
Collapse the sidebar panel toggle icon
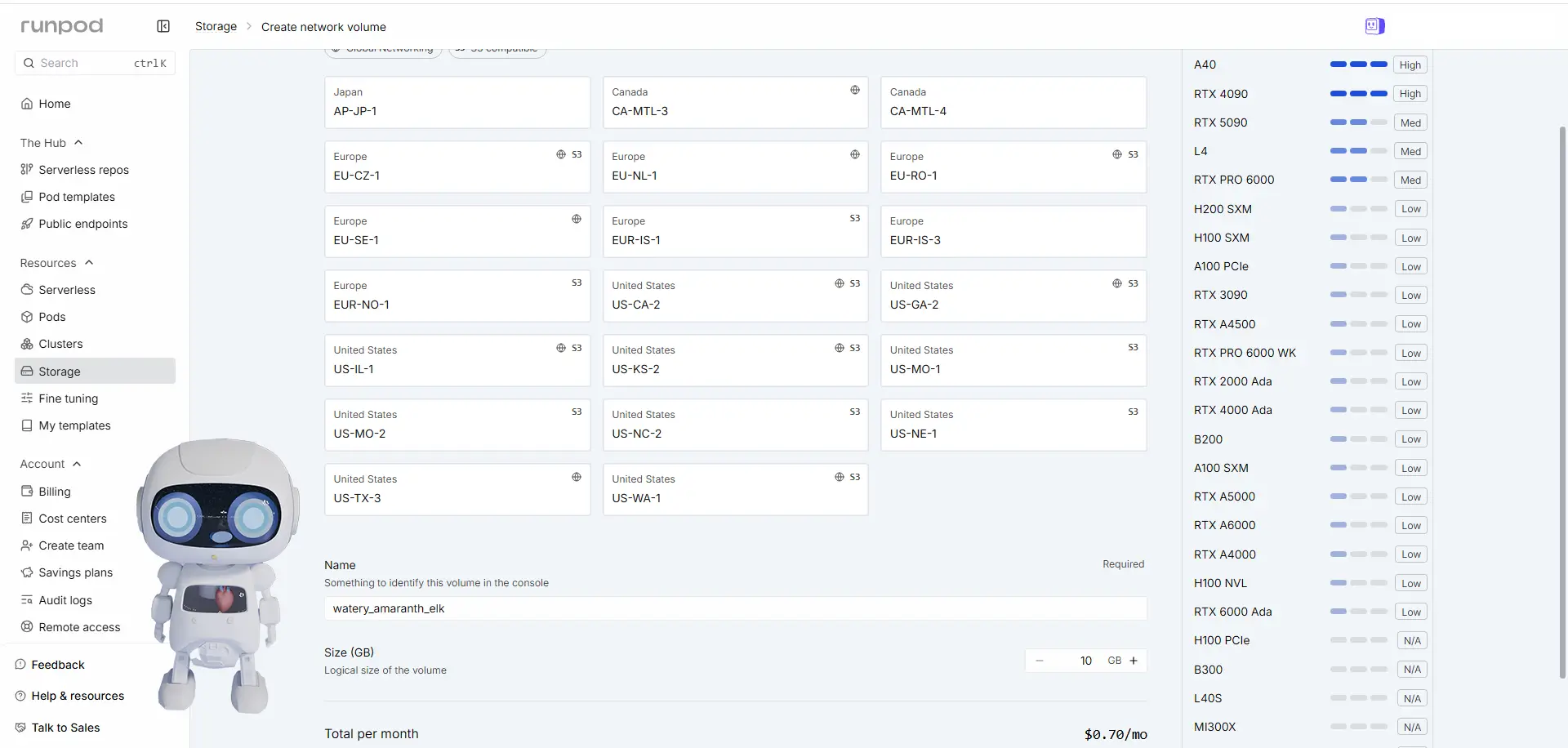[163, 26]
